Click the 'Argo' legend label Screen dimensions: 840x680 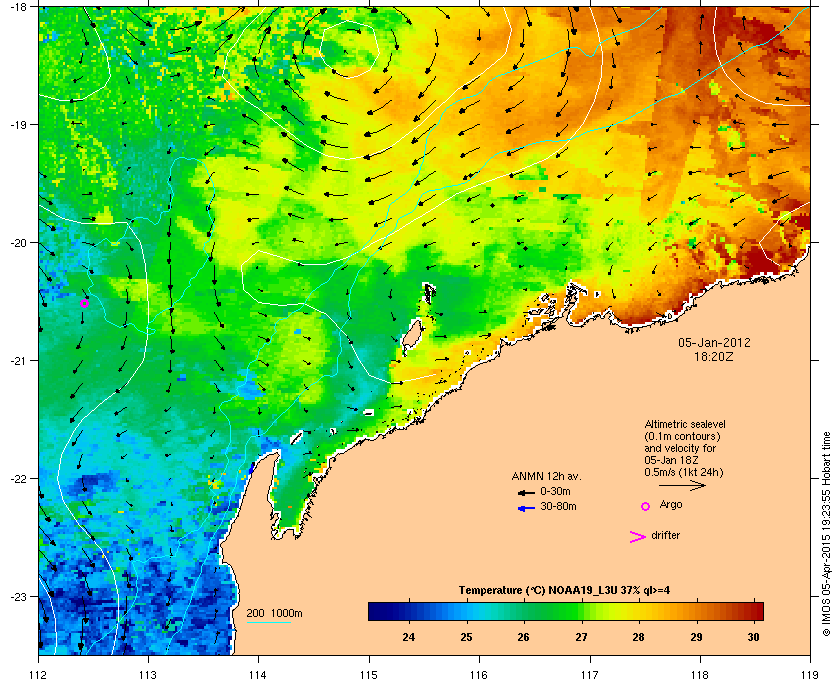(671, 505)
